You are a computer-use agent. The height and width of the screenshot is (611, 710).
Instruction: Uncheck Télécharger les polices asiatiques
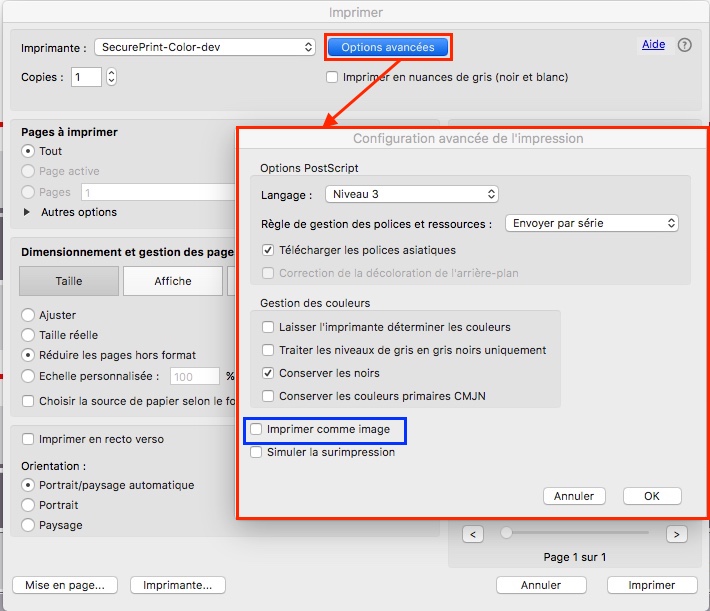point(268,250)
